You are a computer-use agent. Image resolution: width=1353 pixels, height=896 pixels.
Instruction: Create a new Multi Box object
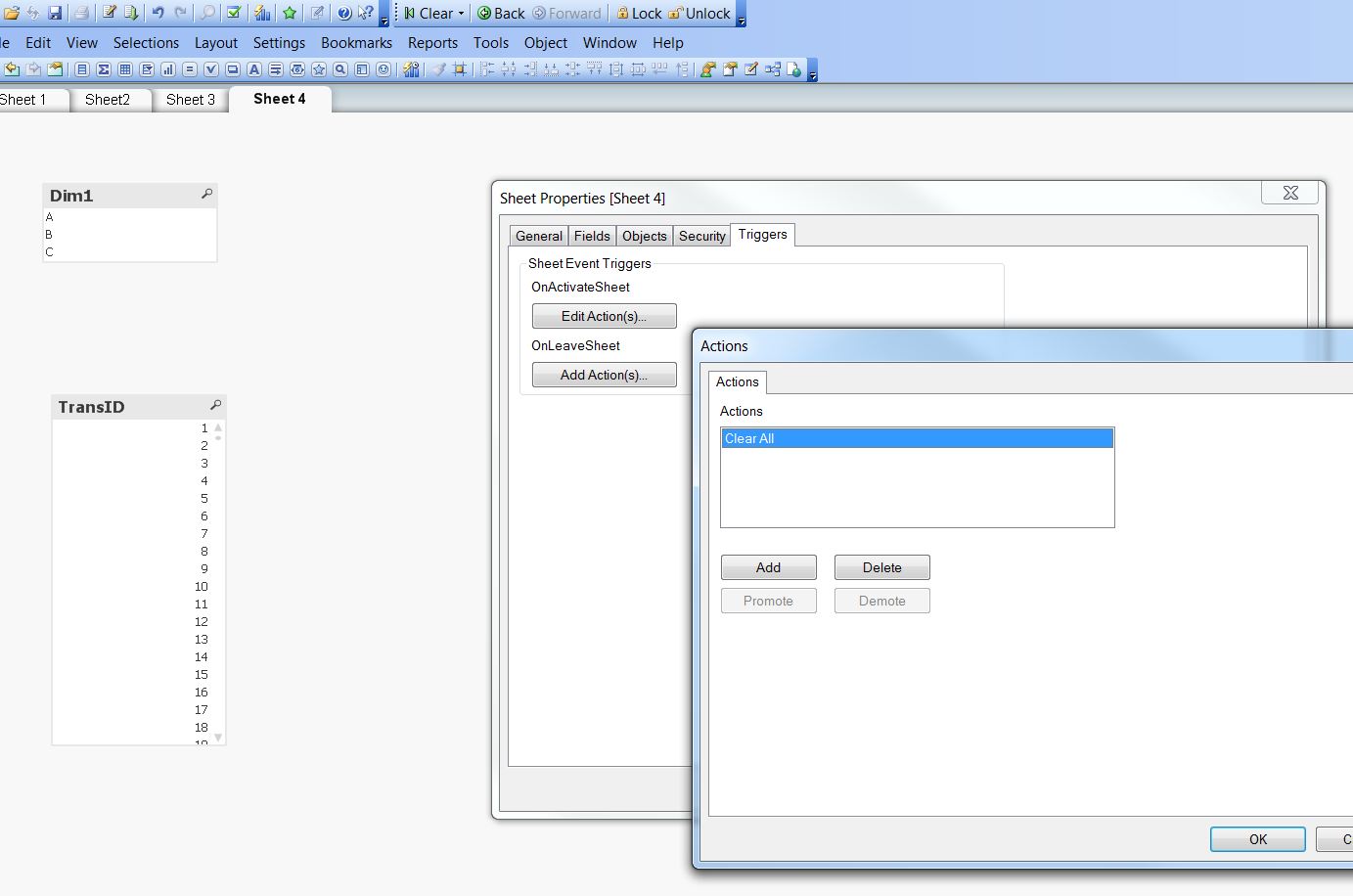(147, 69)
